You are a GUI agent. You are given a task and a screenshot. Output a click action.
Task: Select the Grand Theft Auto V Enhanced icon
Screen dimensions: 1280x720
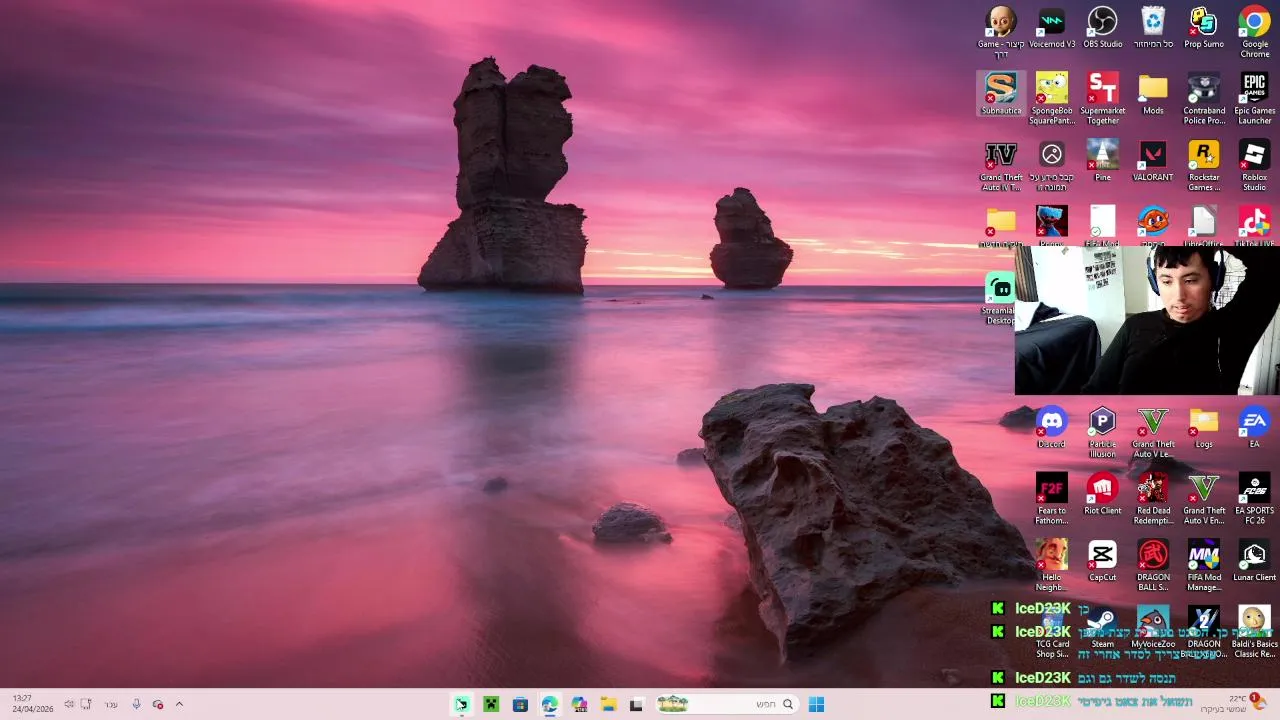(x=1204, y=499)
